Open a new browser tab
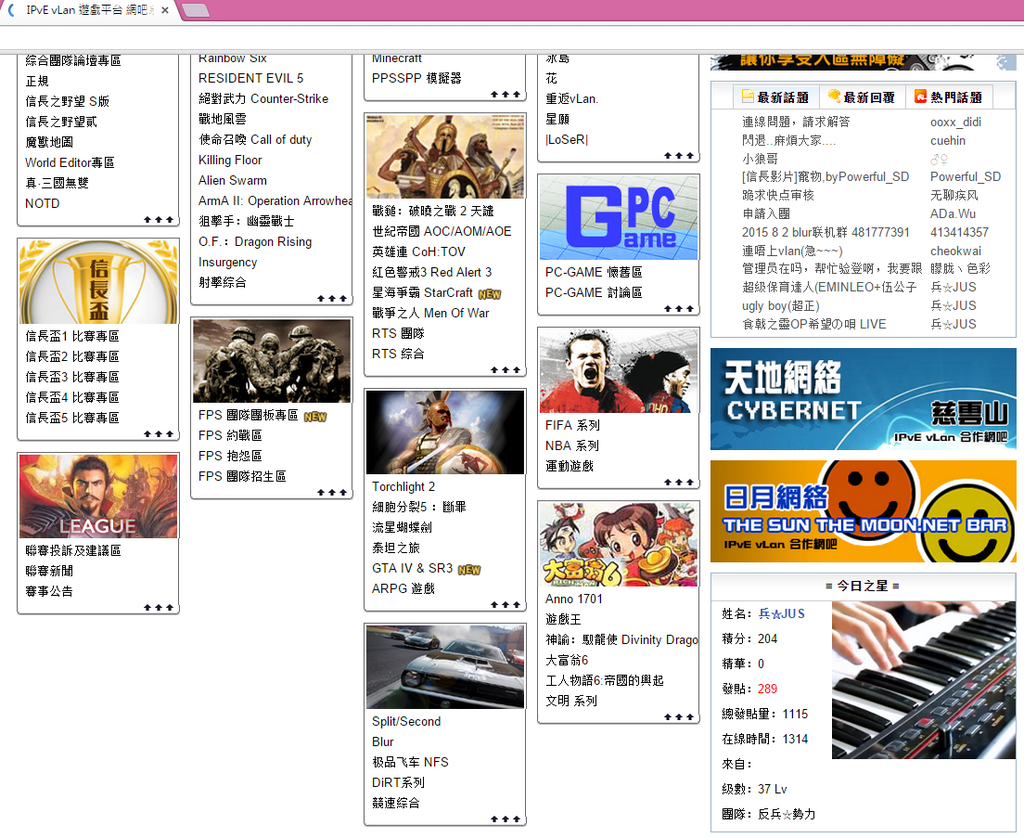 pyautogui.click(x=196, y=10)
